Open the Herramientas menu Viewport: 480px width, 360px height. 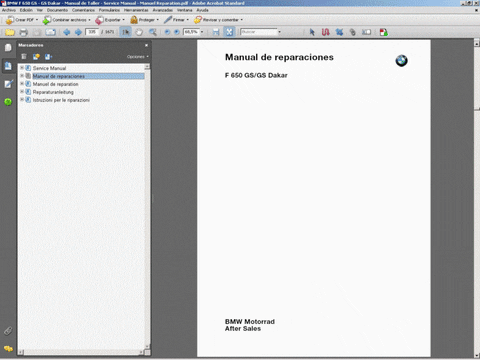click(x=136, y=10)
